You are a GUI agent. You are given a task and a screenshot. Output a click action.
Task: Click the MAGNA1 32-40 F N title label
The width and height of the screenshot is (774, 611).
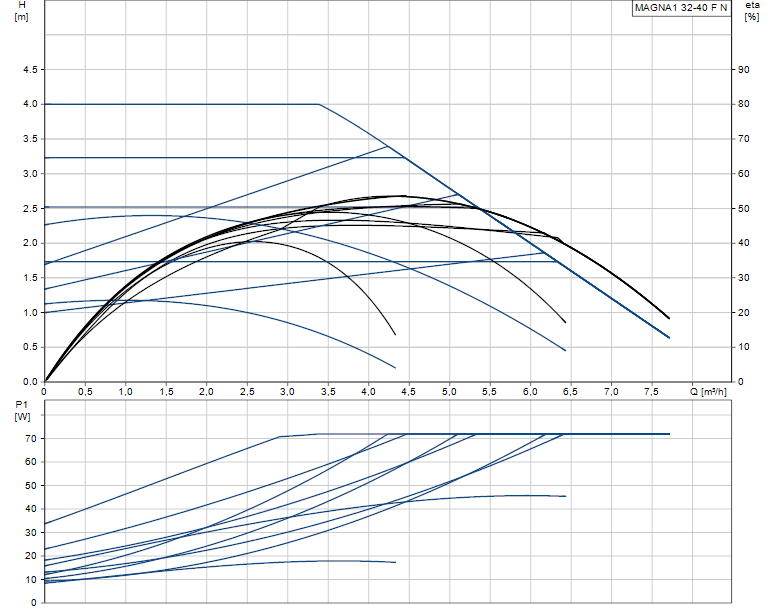tap(681, 8)
